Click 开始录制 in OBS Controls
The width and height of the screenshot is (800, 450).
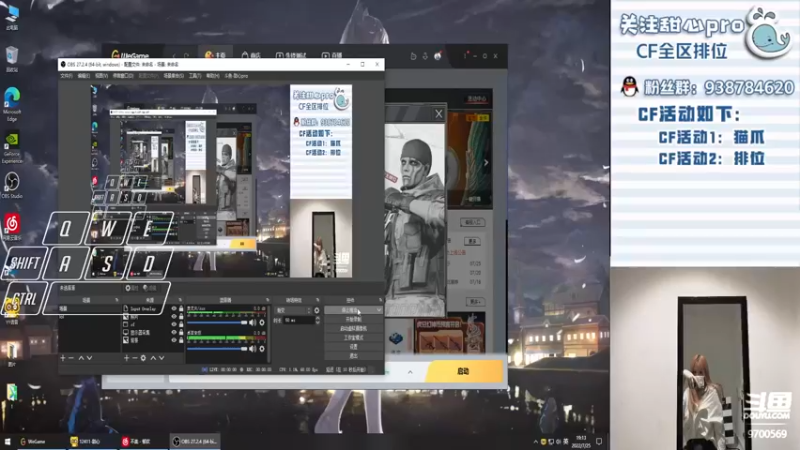pos(353,319)
